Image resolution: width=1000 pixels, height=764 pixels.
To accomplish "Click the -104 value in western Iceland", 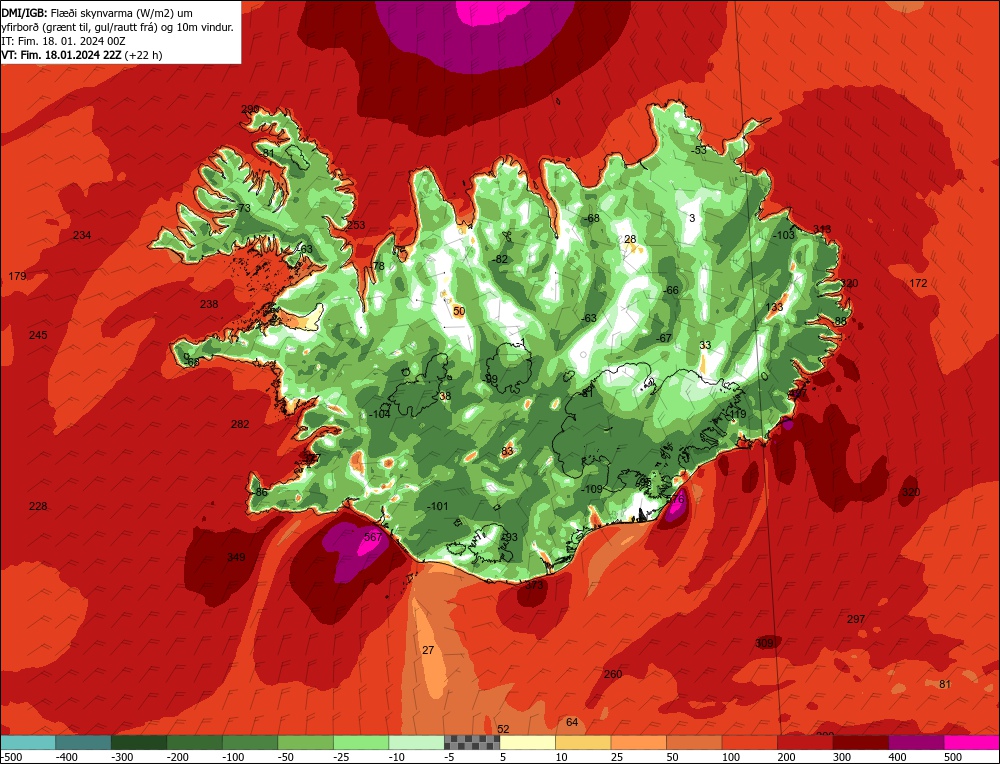I will coord(379,414).
